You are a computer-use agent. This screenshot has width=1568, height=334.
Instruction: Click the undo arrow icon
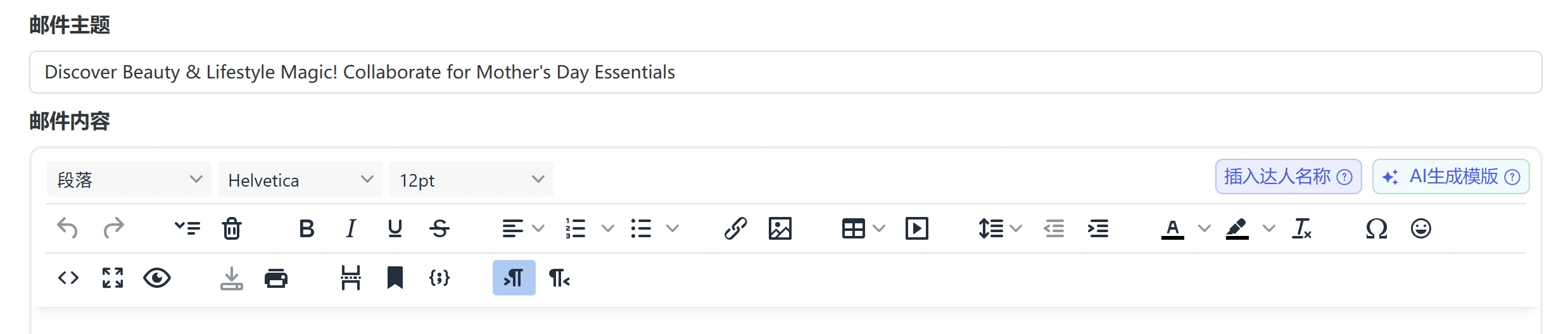(x=67, y=228)
